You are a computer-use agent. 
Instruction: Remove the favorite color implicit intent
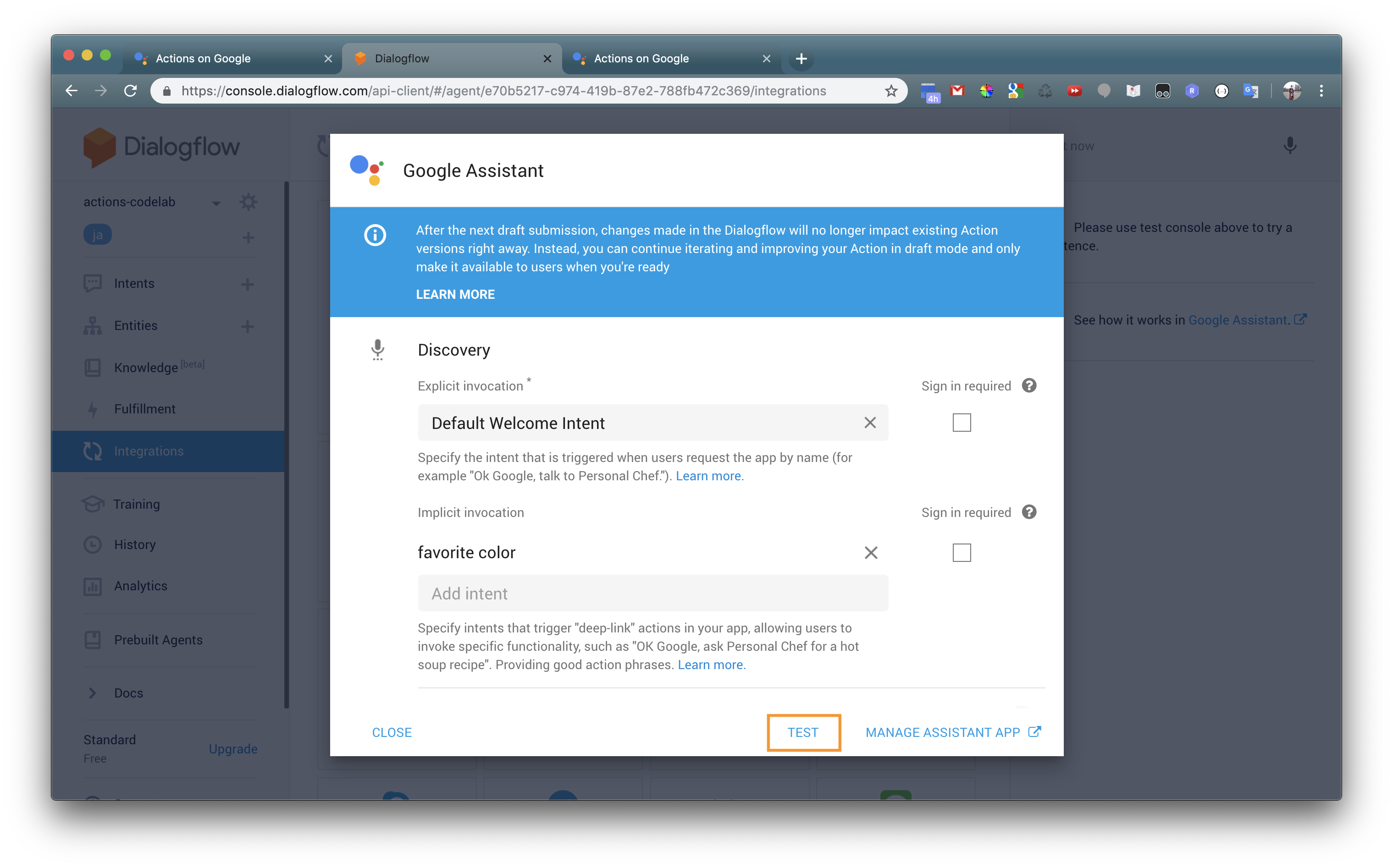(870, 553)
